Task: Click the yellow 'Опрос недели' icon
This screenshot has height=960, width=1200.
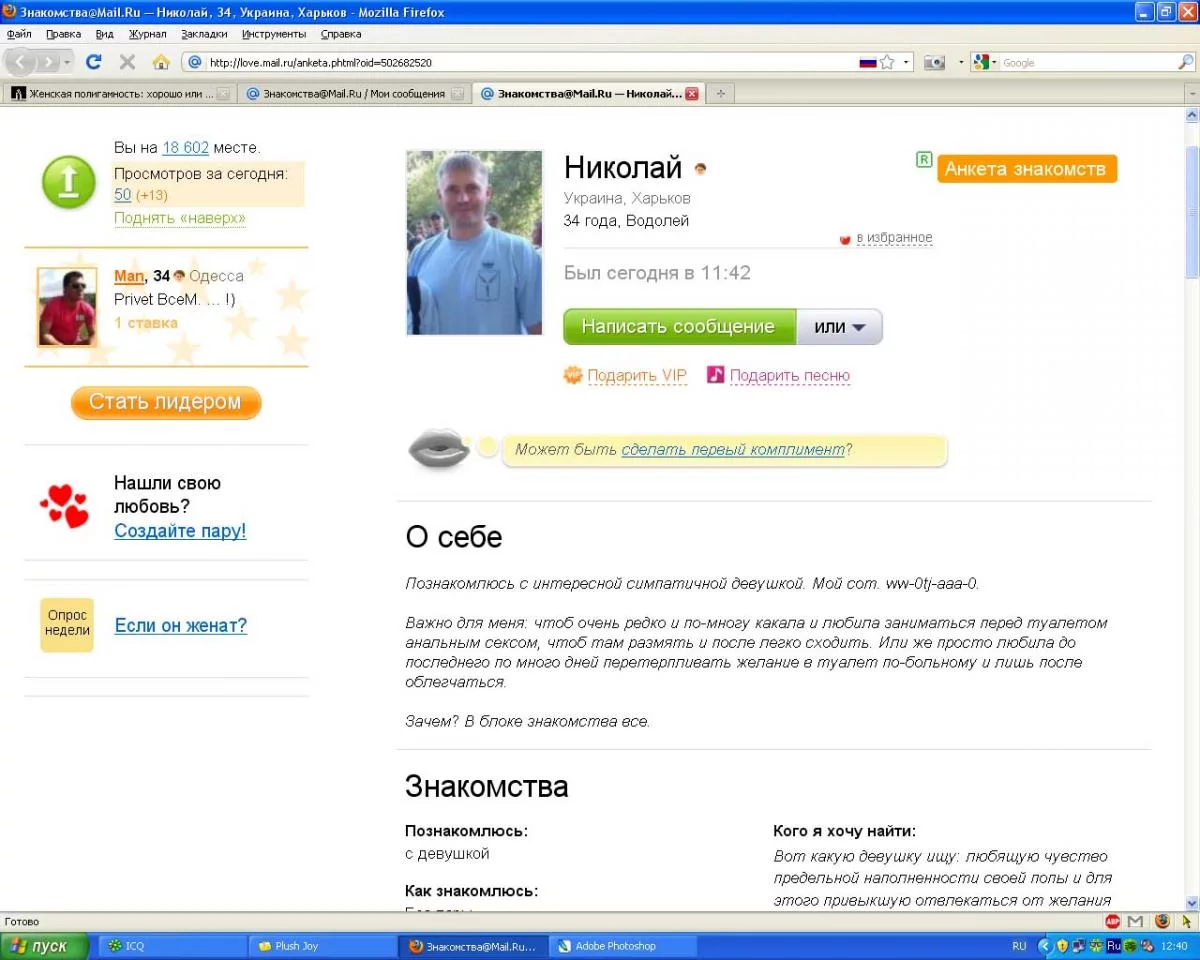Action: pos(67,625)
